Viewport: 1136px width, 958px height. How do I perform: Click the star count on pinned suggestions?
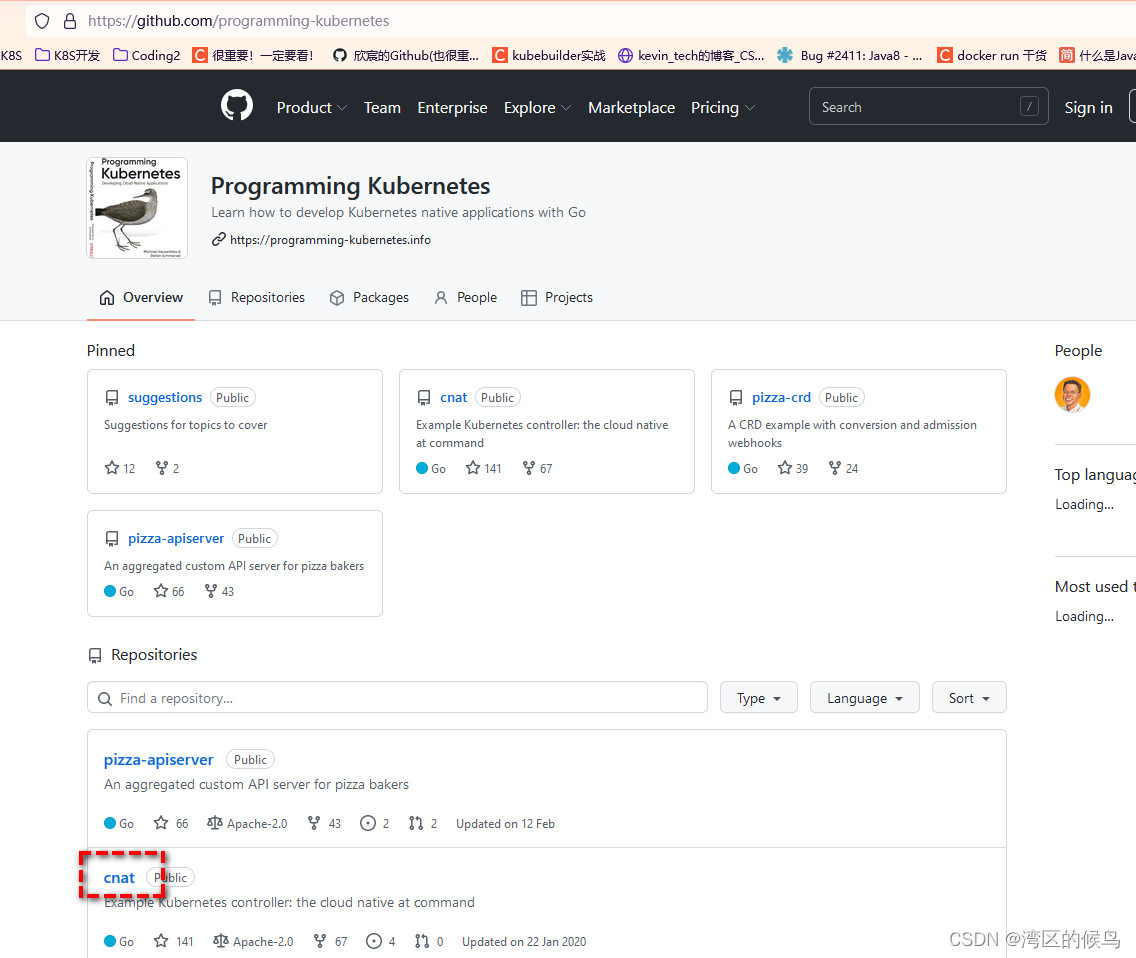[x=120, y=468]
